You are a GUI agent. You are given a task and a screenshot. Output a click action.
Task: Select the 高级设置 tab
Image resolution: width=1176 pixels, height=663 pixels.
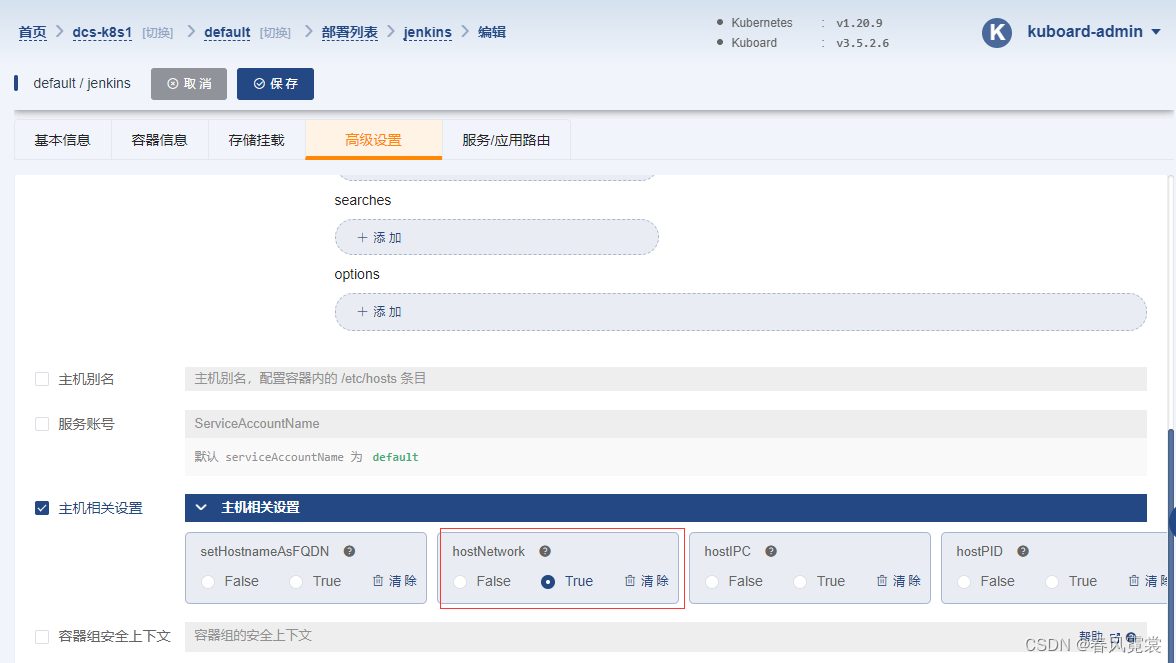374,140
